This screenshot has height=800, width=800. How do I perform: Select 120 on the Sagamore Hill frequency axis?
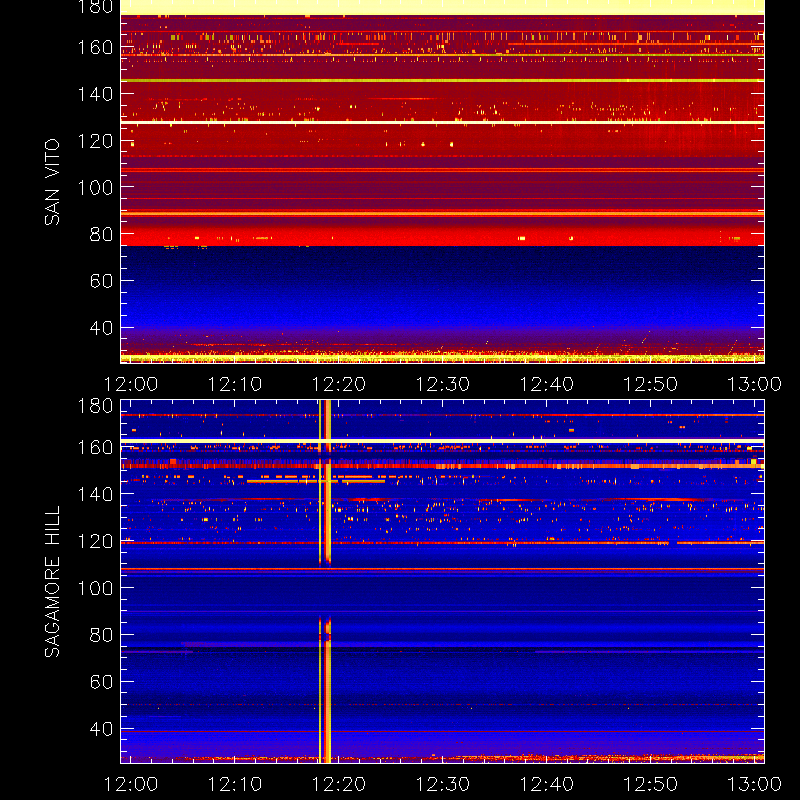pos(95,541)
